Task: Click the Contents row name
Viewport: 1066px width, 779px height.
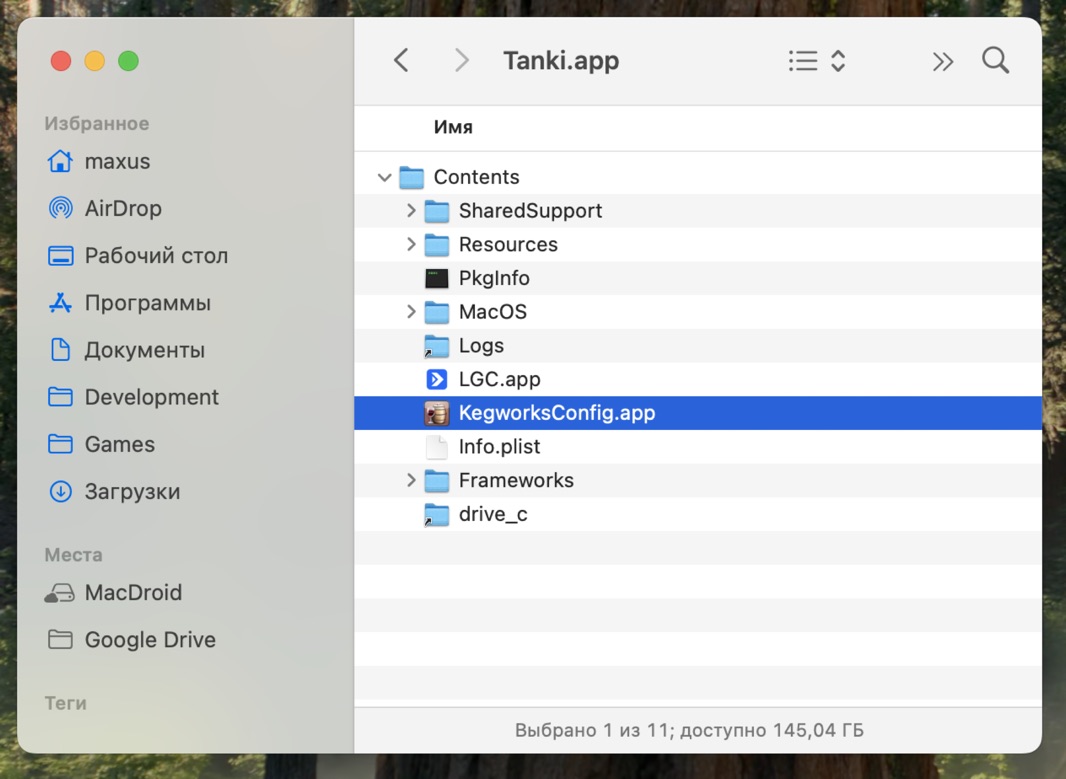Action: coord(476,177)
